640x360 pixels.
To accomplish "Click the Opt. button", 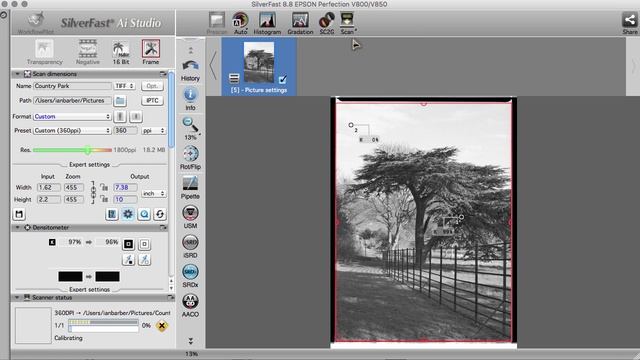I will (x=152, y=86).
